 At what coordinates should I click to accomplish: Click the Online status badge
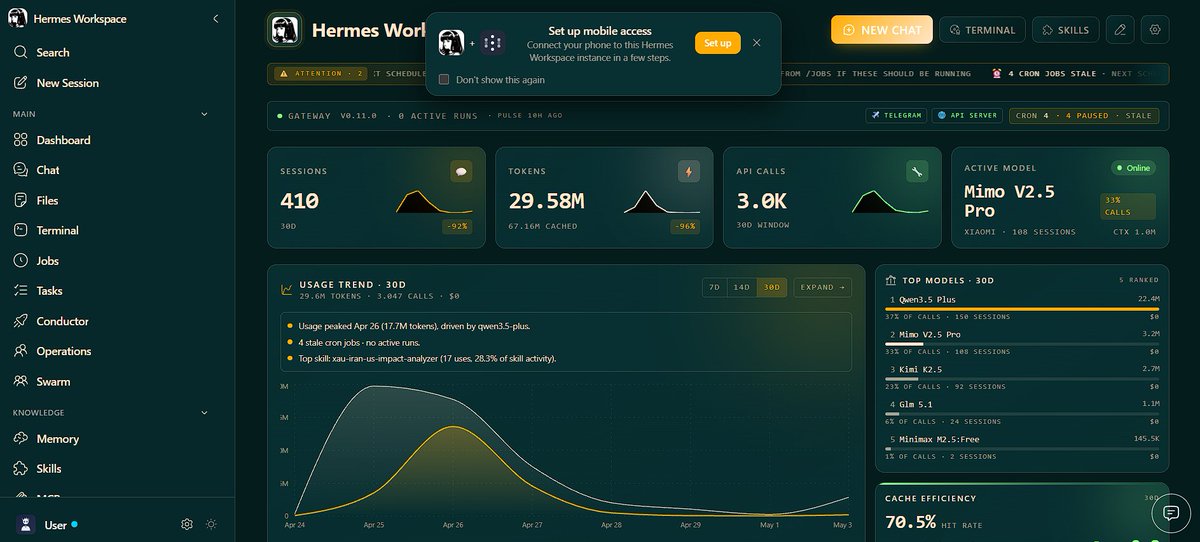pyautogui.click(x=1133, y=168)
